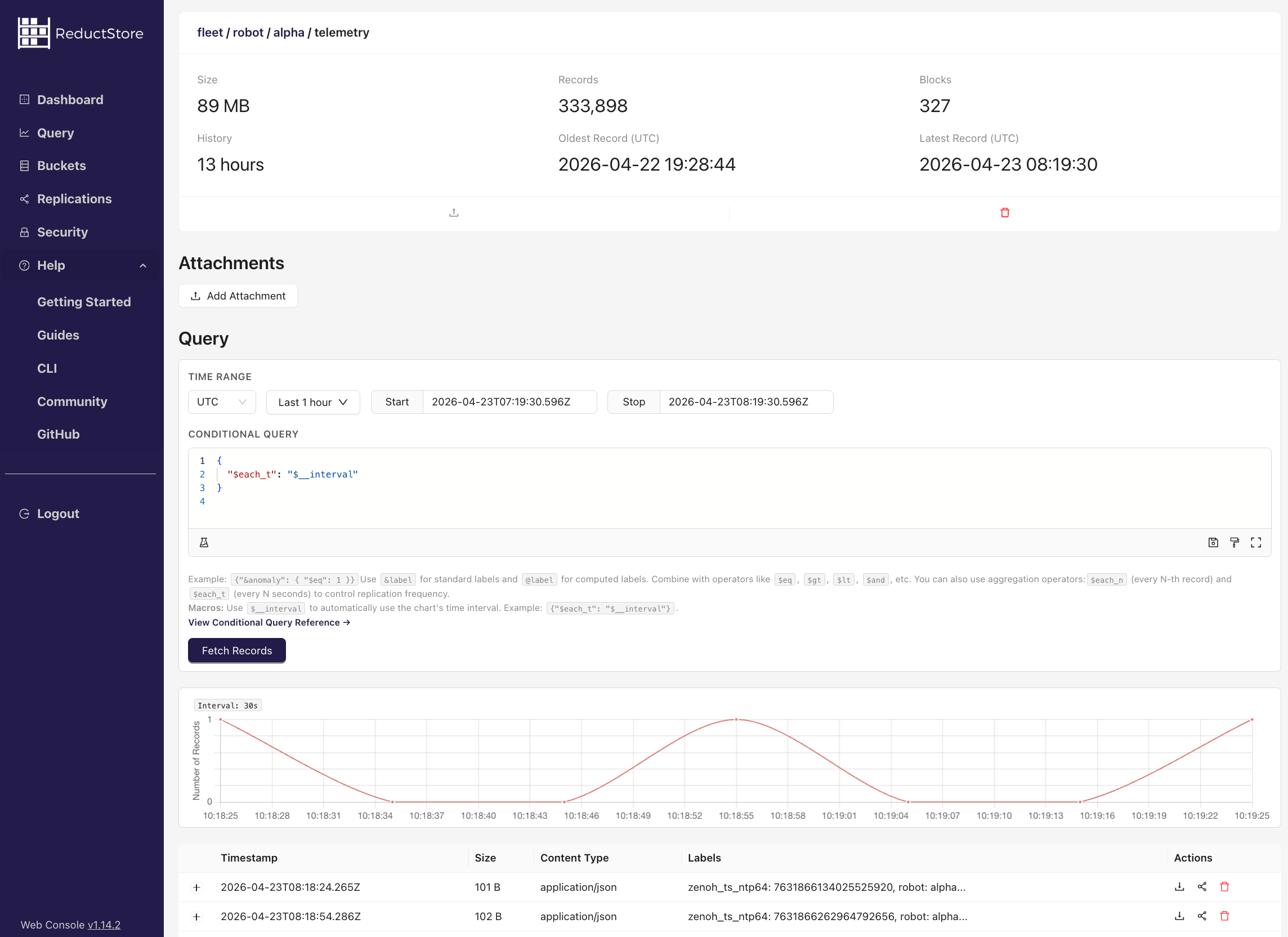Click the format query paint-roller icon
Screen dimensions: 1288x937
coord(1235,543)
